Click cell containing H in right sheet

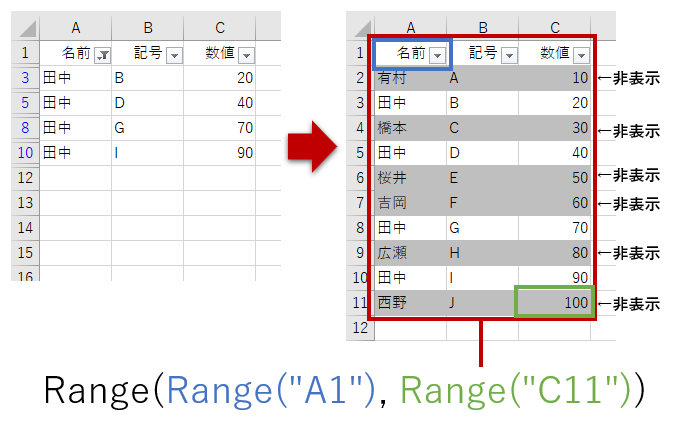coord(482,253)
